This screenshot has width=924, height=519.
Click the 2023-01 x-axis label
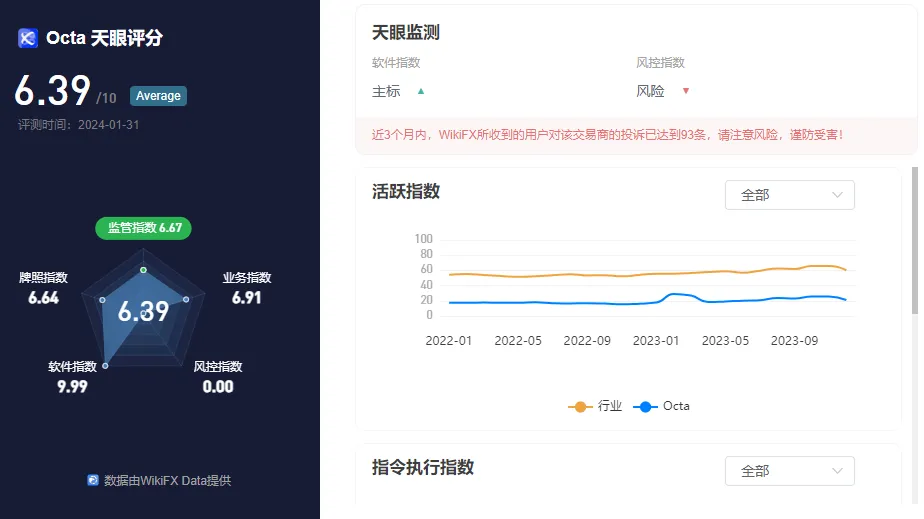(656, 341)
